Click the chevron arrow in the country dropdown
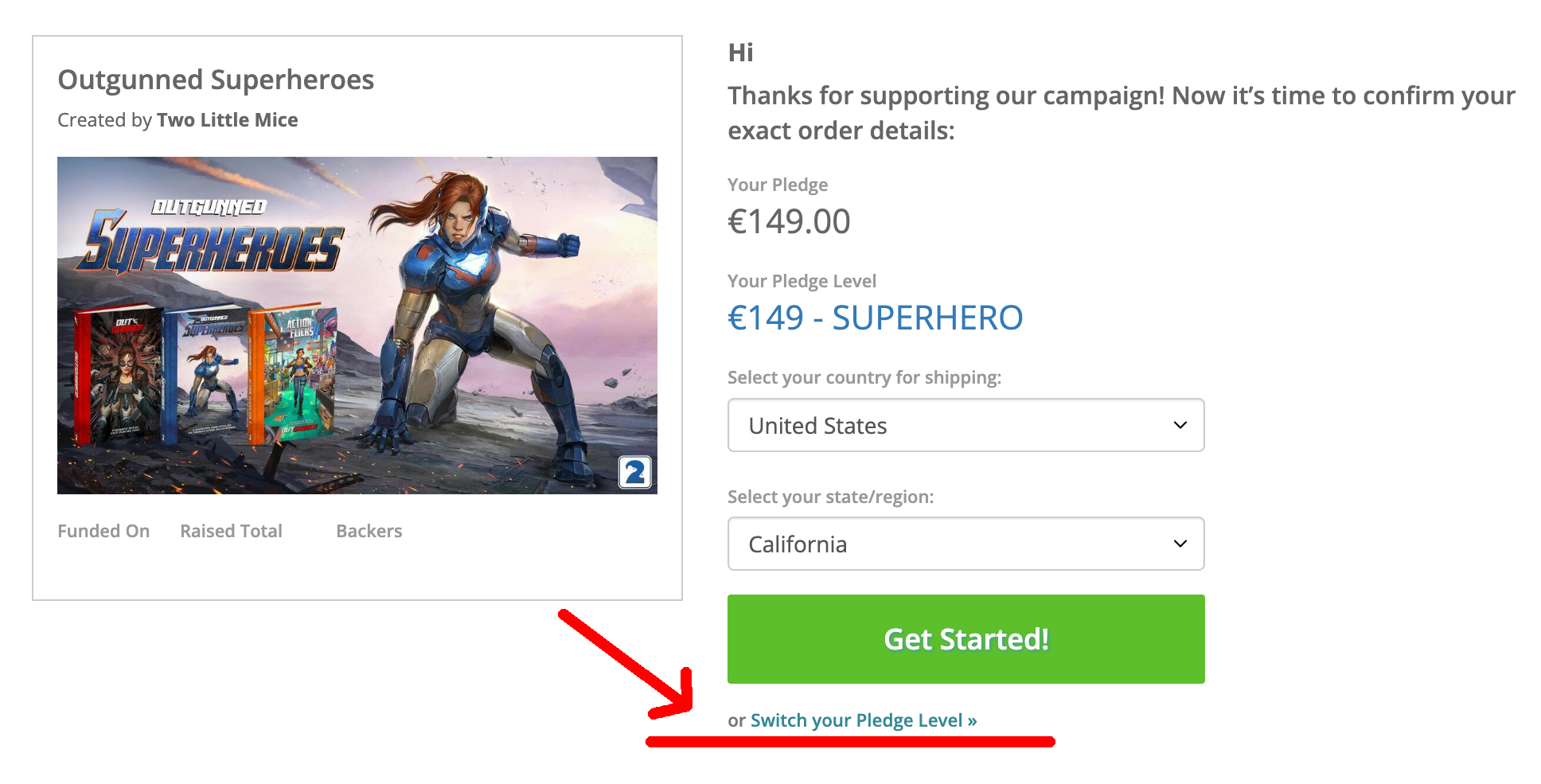Viewport: 1541px width, 784px height. 1180,425
